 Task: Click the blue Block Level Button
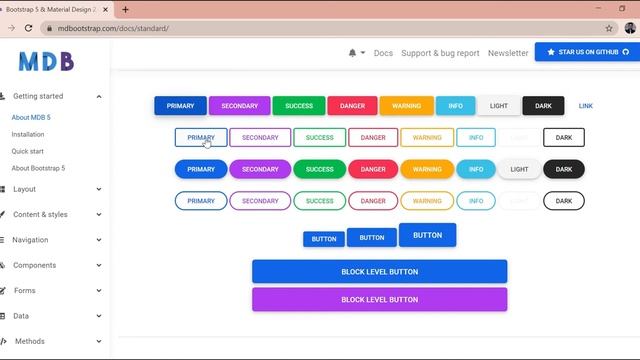pos(380,271)
